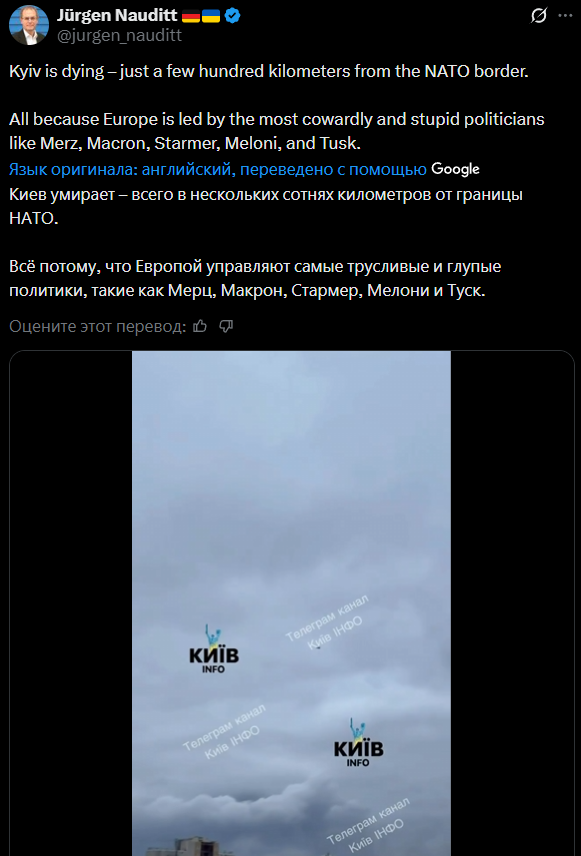Rate the translation with thumbs up
Screen dimensions: 581x856
tap(201, 326)
